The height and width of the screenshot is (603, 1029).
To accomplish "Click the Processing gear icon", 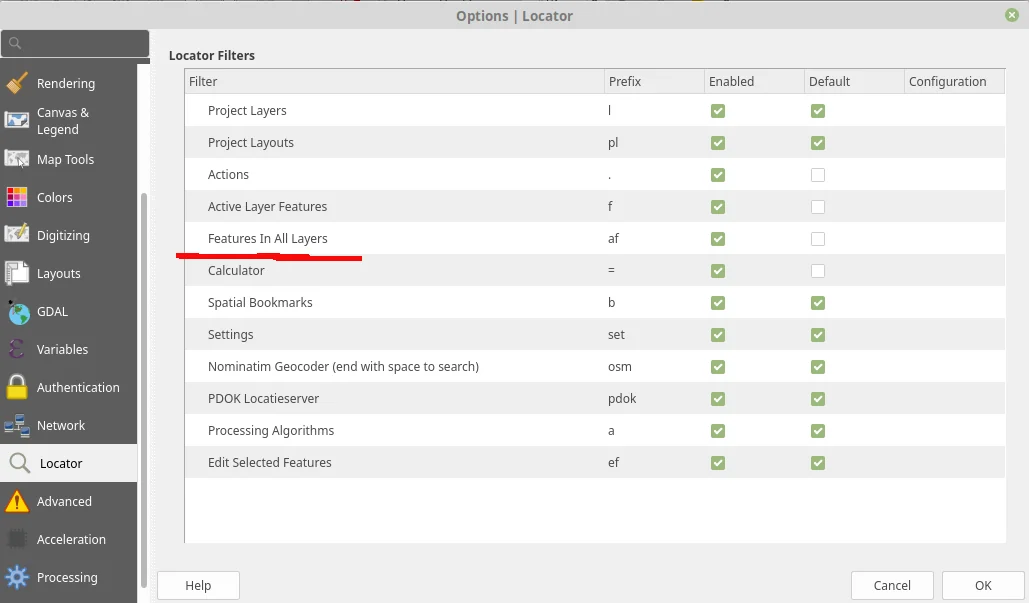I will [17, 577].
